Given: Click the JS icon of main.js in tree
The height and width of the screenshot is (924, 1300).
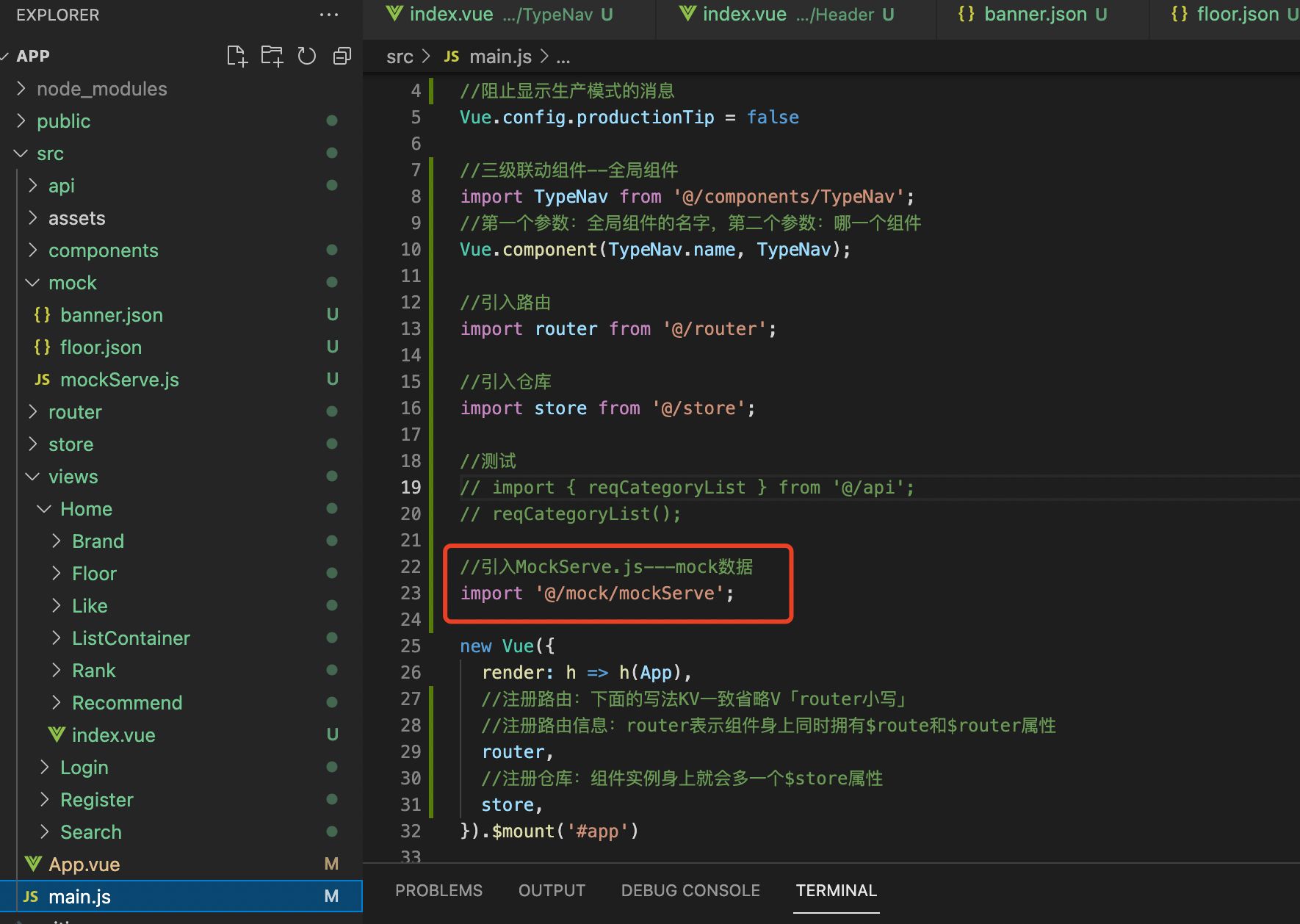Looking at the screenshot, I should 31,897.
